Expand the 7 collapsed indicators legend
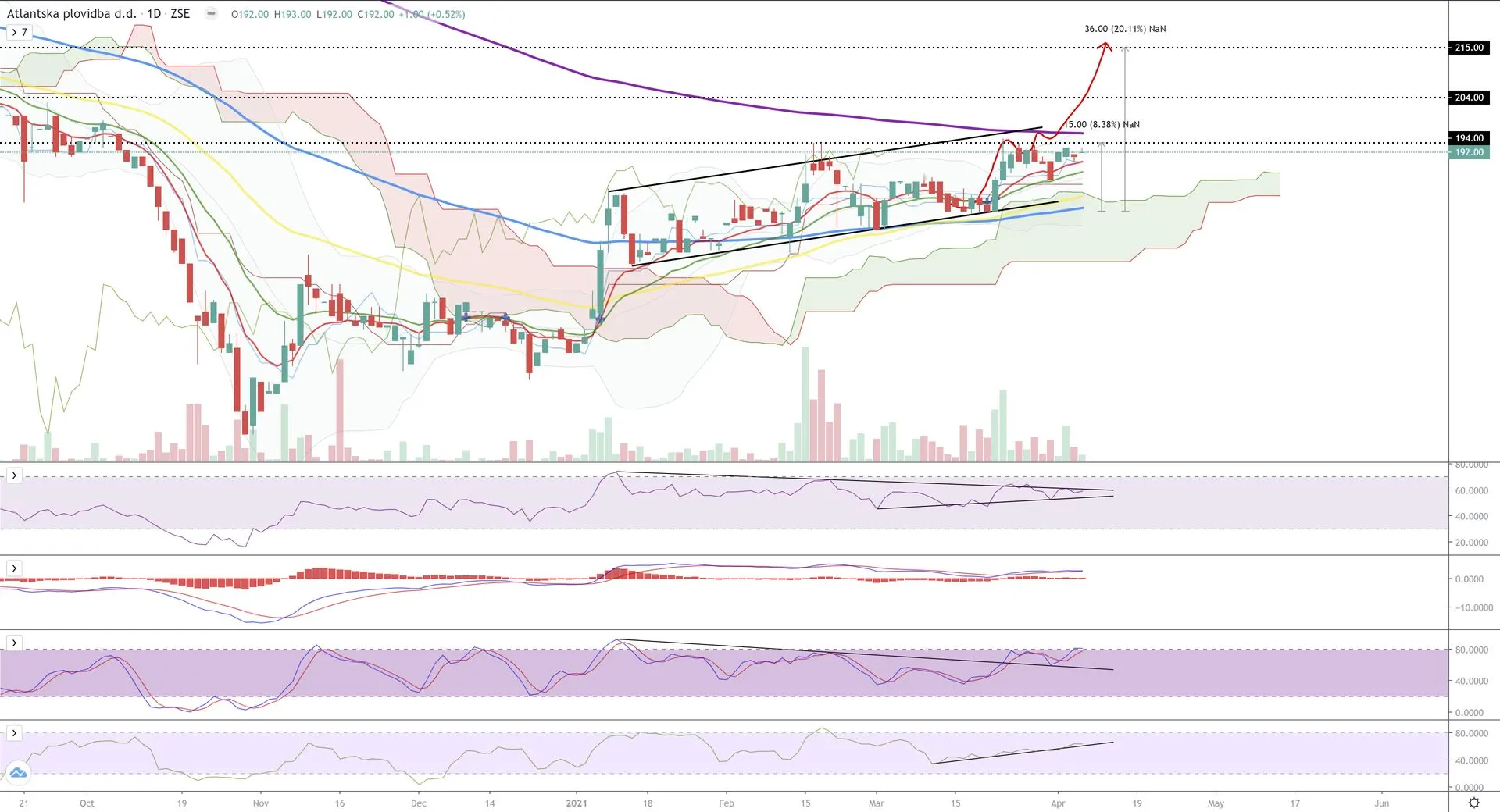This screenshot has width=1500, height=812. [x=19, y=32]
